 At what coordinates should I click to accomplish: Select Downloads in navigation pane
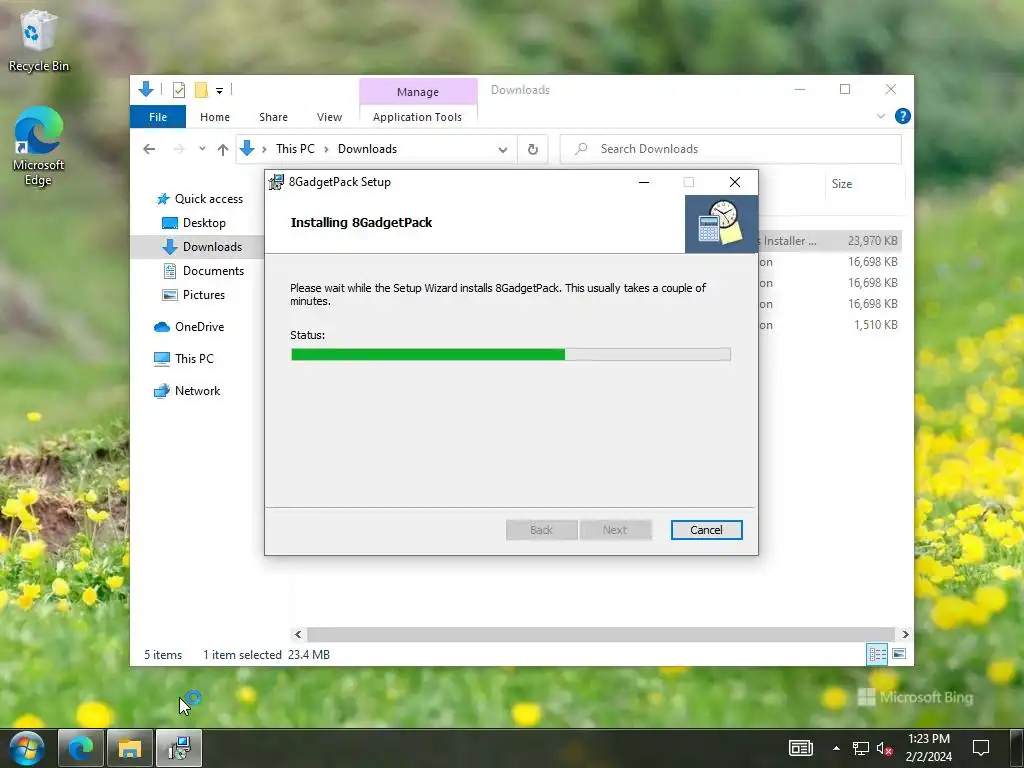pos(202,246)
